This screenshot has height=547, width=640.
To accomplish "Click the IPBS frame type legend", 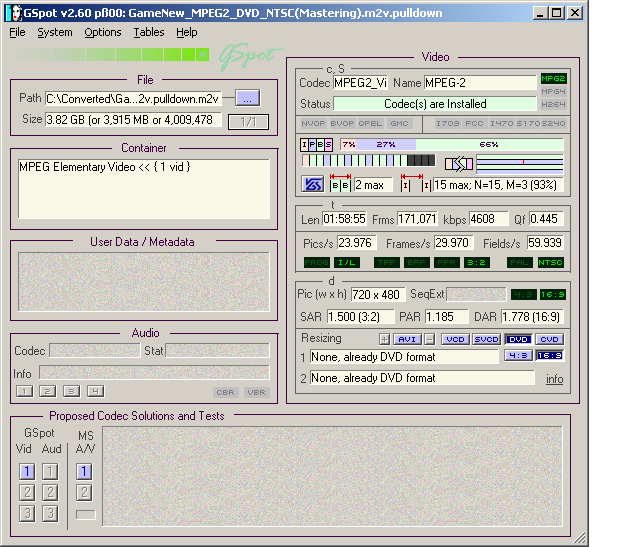I will pyautogui.click(x=316, y=145).
